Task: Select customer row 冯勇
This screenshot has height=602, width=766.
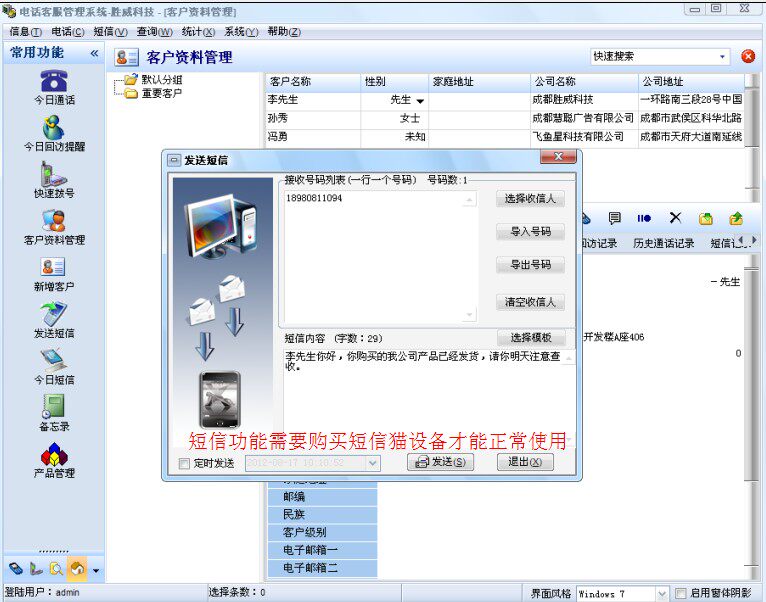Action: 505,137
